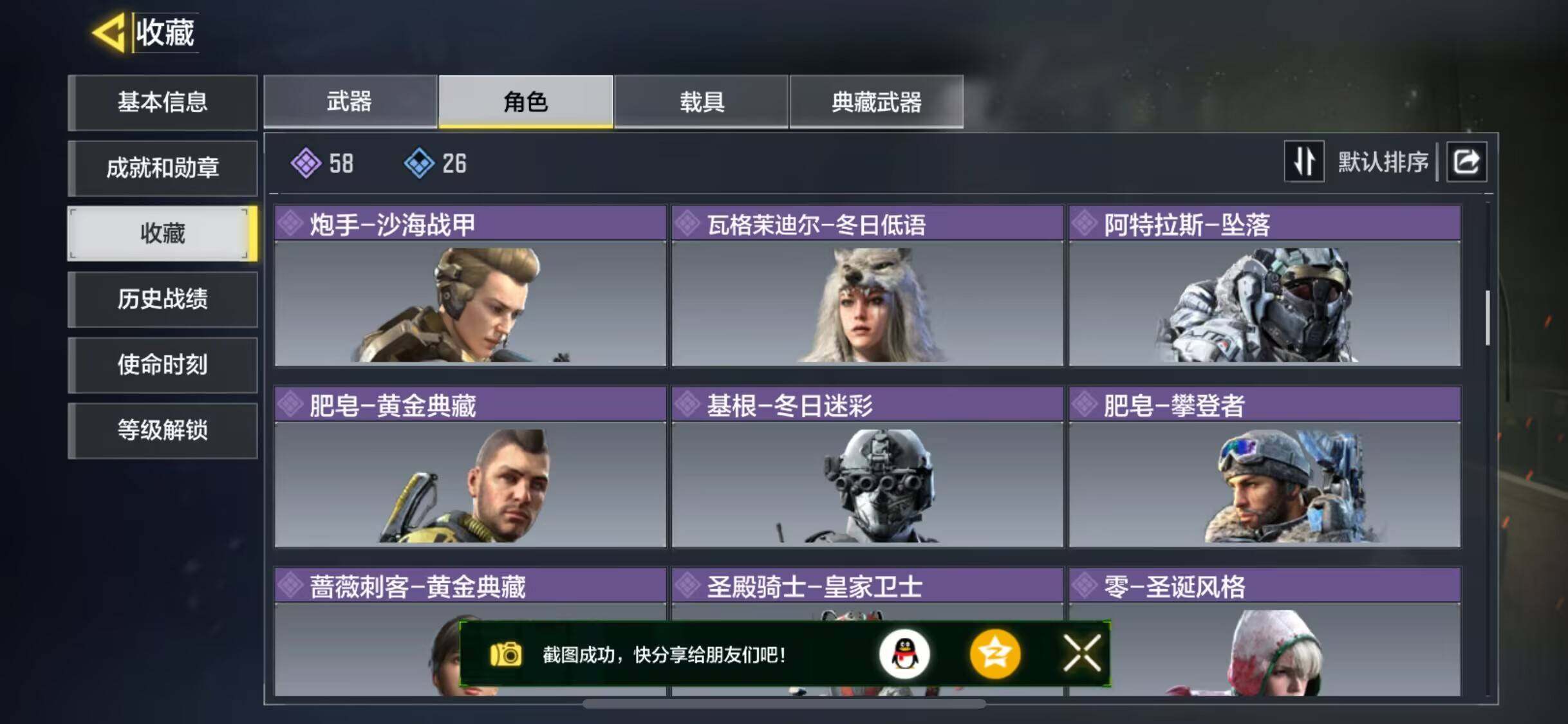The width and height of the screenshot is (1568, 724).
Task: Click the purple epic diamond count icon
Action: click(306, 163)
